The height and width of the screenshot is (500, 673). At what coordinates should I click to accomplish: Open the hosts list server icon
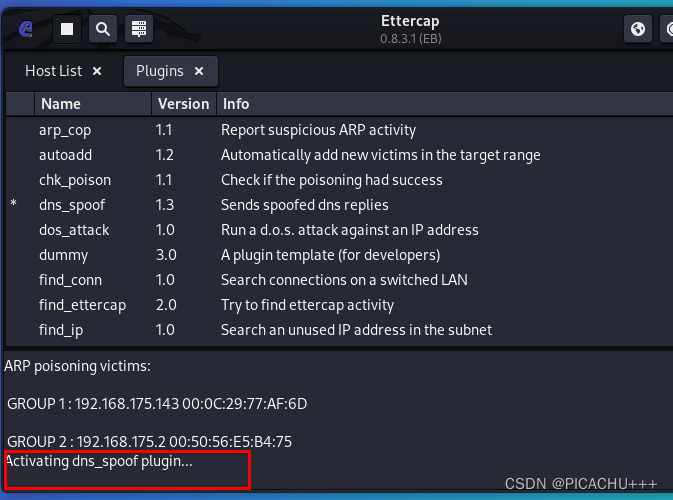[x=138, y=30]
